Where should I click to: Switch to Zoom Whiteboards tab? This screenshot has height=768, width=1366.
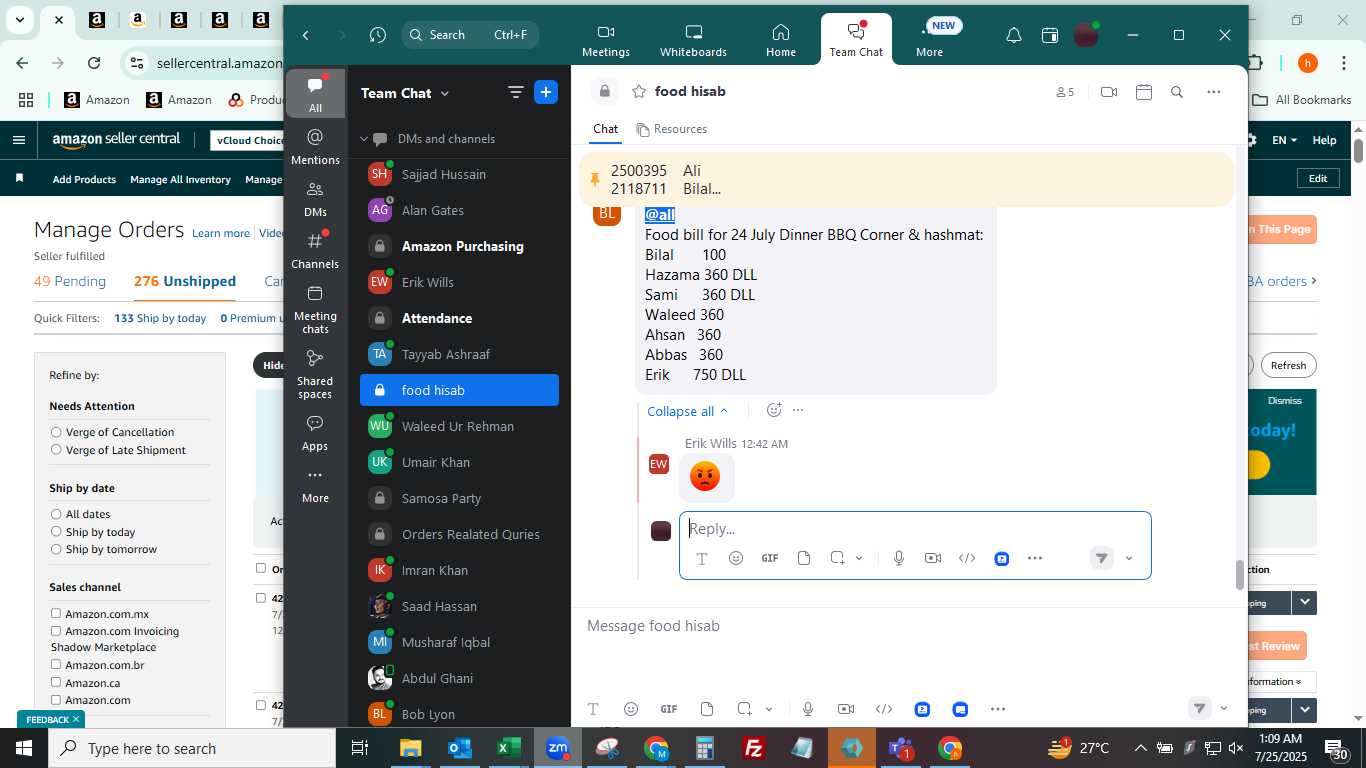point(694,40)
